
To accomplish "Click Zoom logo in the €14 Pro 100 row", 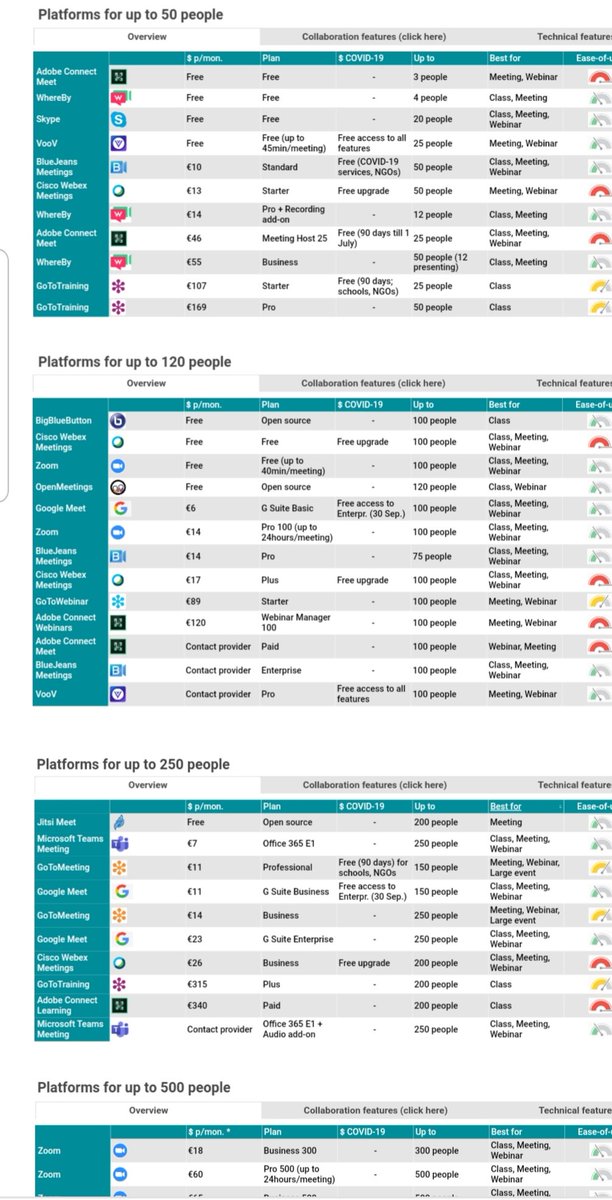I will pyautogui.click(x=116, y=533).
